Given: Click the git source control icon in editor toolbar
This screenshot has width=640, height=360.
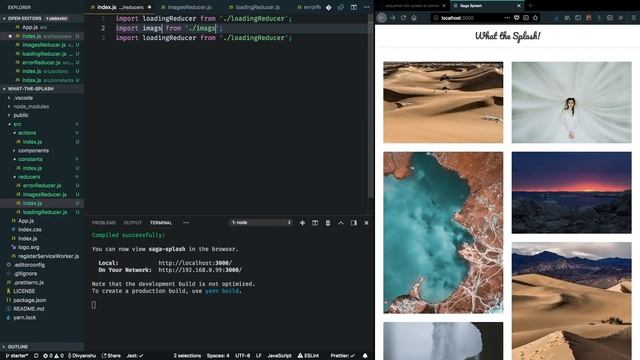Looking at the screenshot, I should pyautogui.click(x=329, y=7).
